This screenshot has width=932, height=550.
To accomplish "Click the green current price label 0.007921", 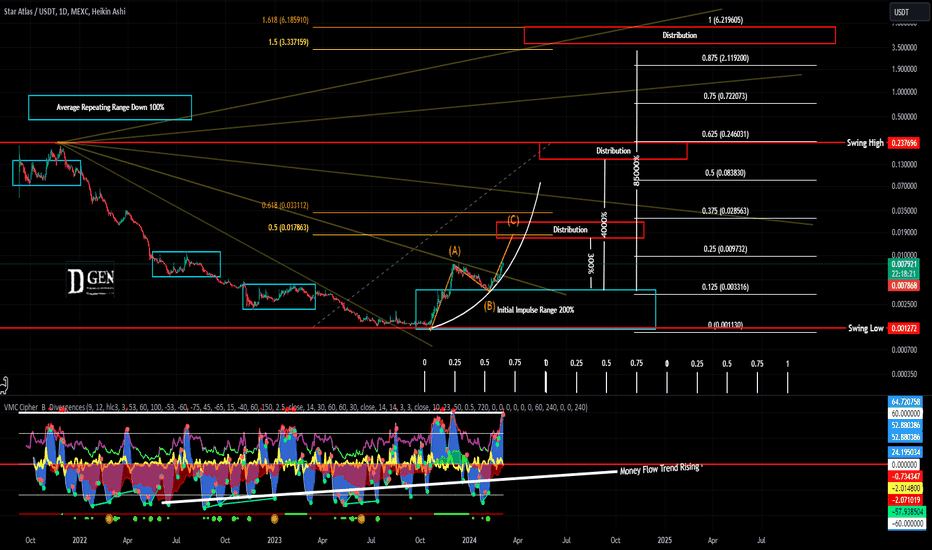I will click(x=904, y=263).
